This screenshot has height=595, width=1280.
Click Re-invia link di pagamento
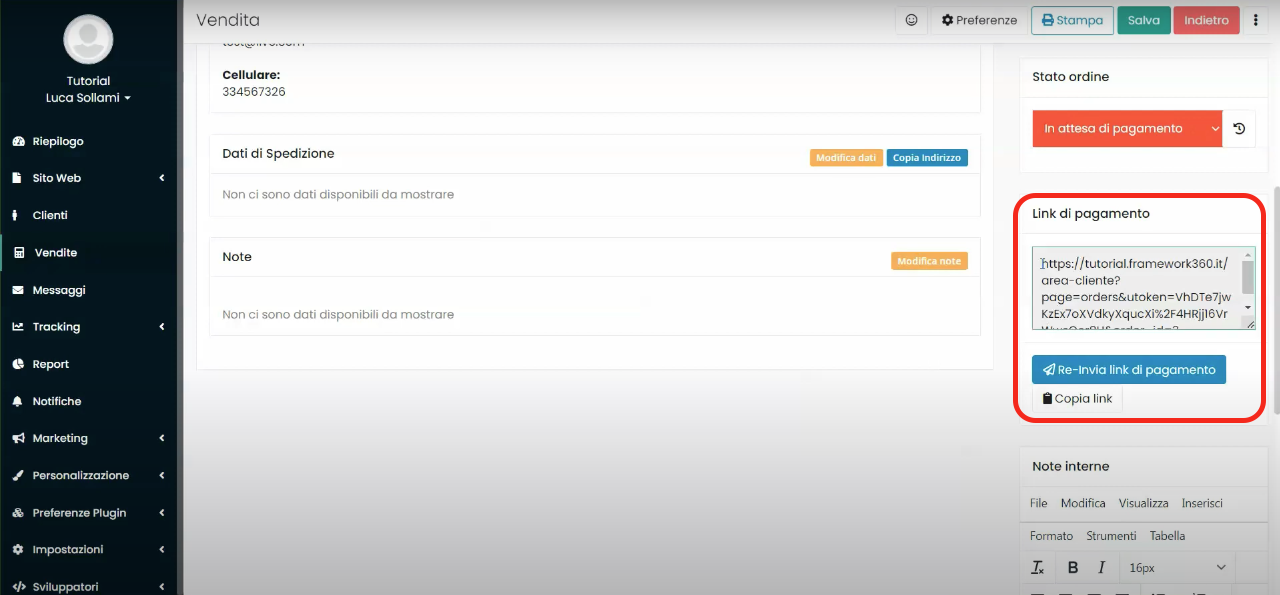(1128, 369)
